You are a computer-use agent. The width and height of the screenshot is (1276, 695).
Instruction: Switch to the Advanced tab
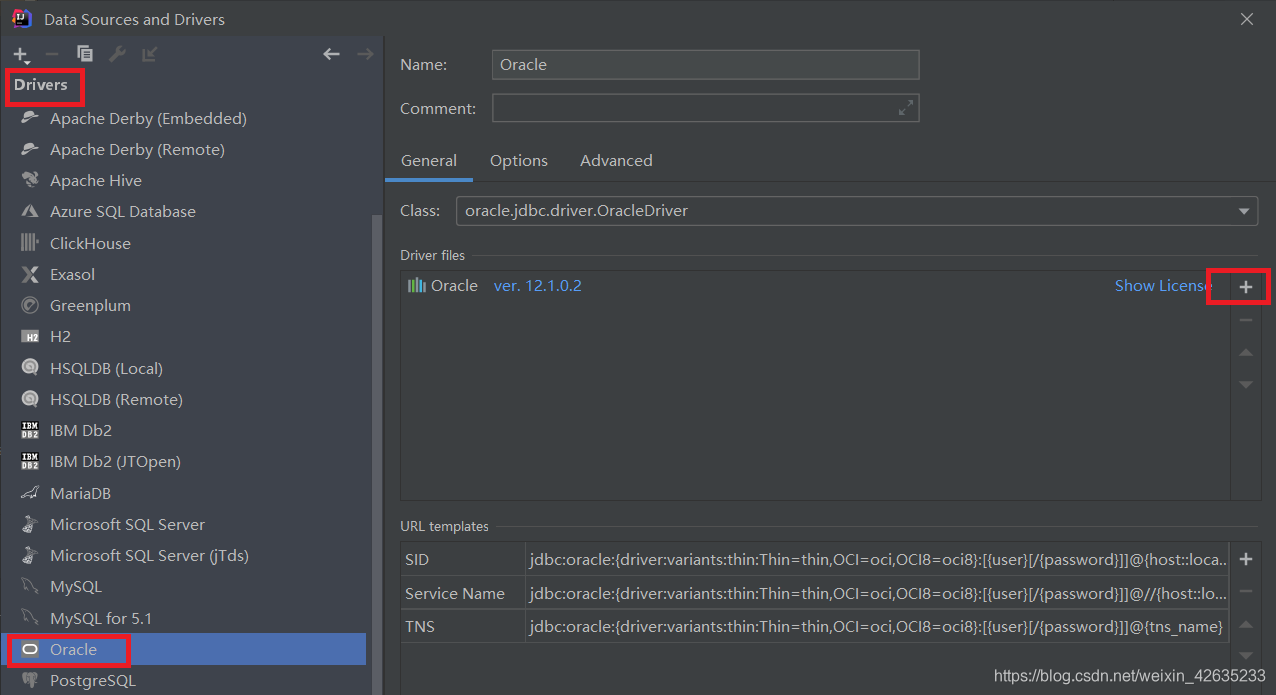(x=615, y=160)
